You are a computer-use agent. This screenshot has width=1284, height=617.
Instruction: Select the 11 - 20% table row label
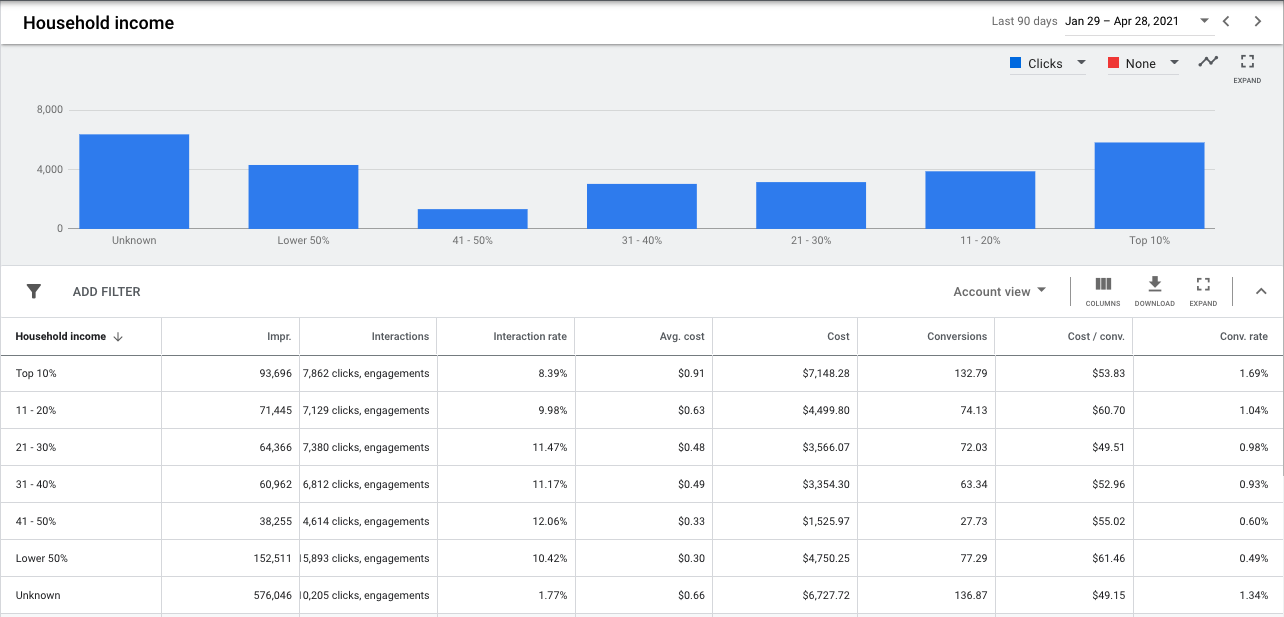click(x=36, y=410)
